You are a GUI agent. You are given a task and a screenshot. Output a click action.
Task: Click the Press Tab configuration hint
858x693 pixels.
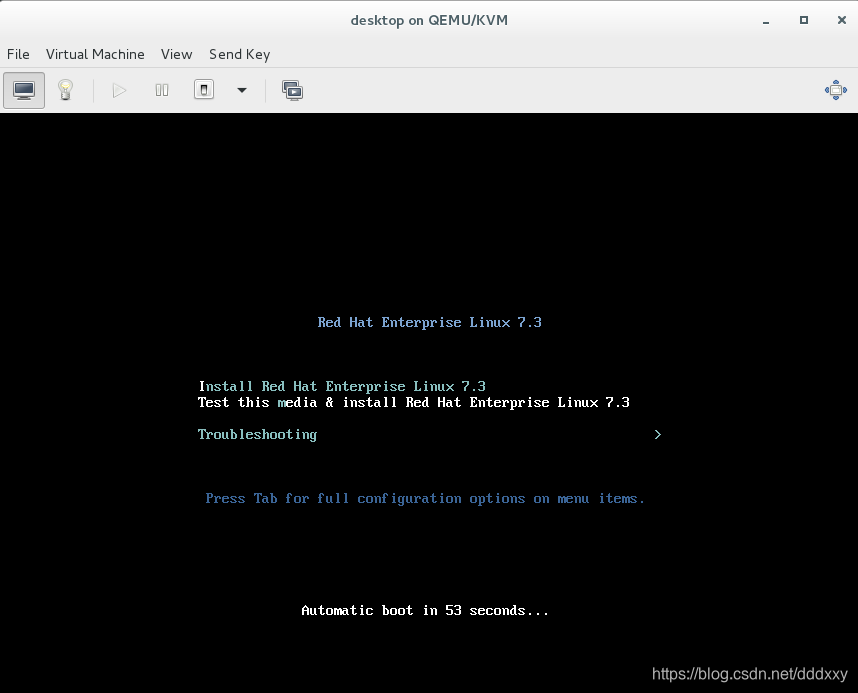[425, 499]
